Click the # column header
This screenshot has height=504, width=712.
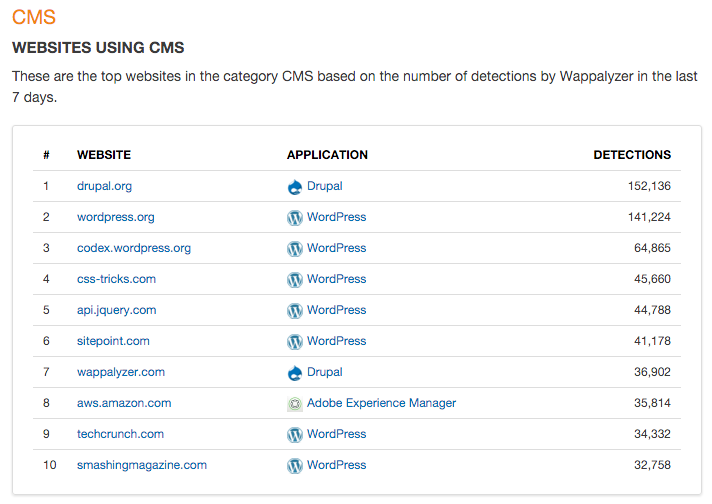46,155
